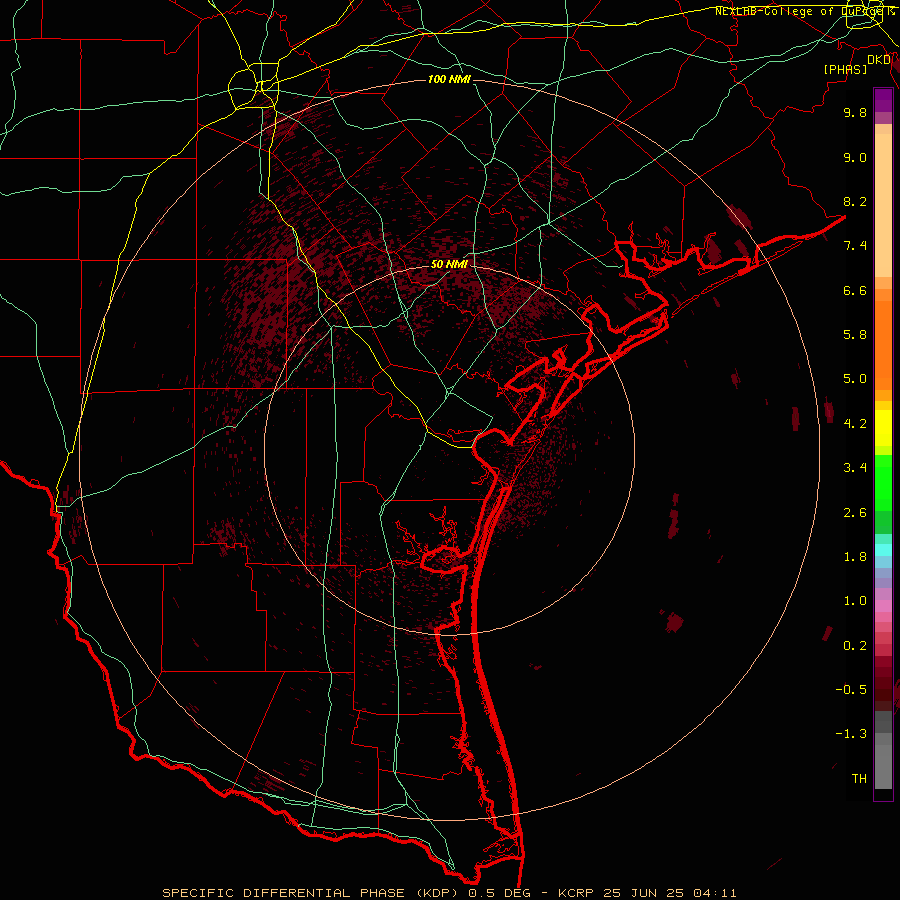Click the TH threshold label on the scale
Viewport: 900px width, 900px height.
click(x=859, y=779)
